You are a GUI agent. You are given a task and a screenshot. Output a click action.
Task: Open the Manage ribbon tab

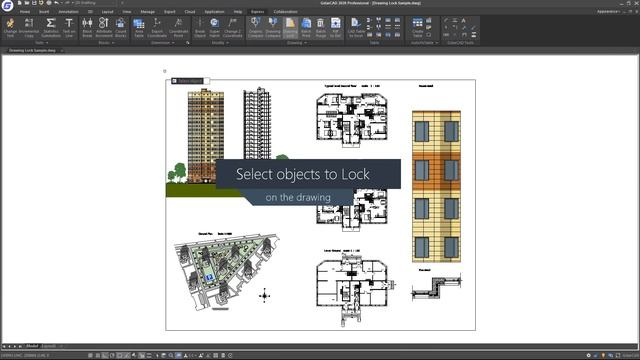click(147, 12)
